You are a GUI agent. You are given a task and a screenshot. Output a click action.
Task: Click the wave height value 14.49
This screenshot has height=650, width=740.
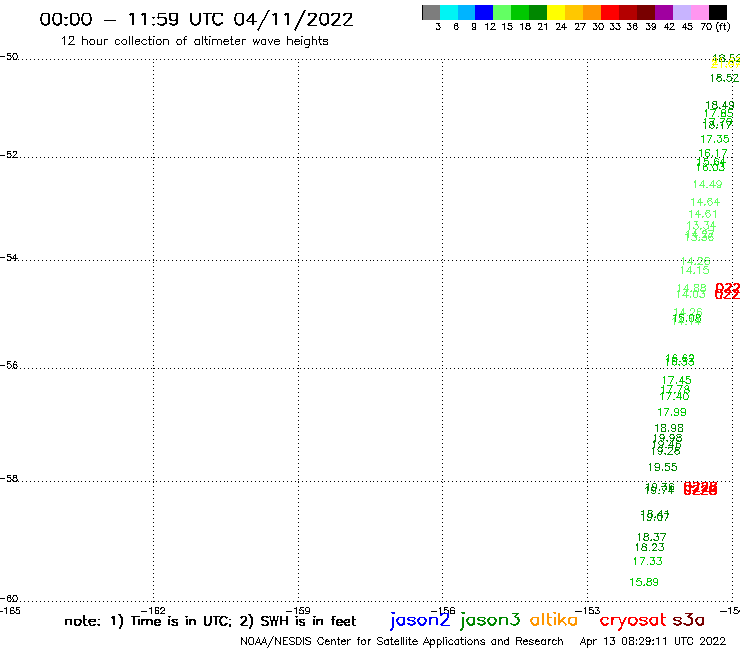[x=707, y=185]
